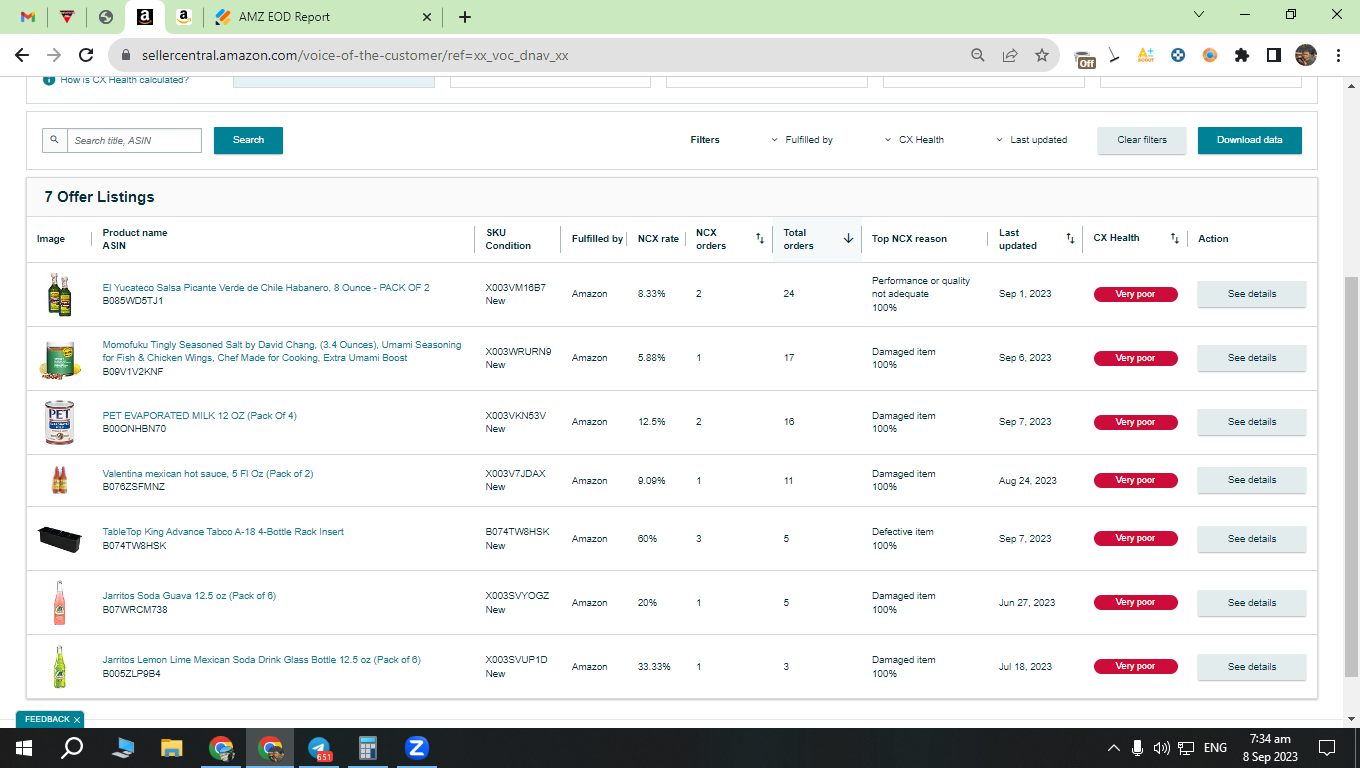Expand the Last updated filter
Viewport: 1360px width, 768px height.
pos(1031,140)
